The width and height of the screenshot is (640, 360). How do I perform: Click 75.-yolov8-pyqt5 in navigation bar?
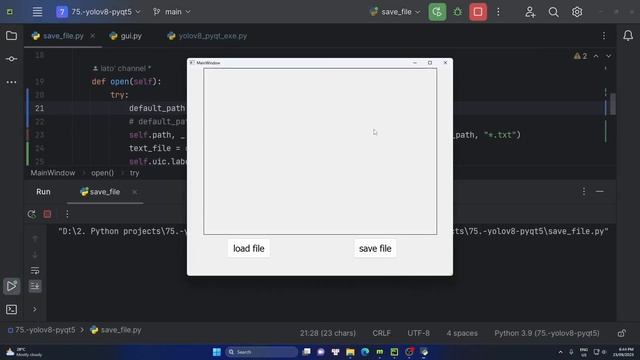point(42,330)
